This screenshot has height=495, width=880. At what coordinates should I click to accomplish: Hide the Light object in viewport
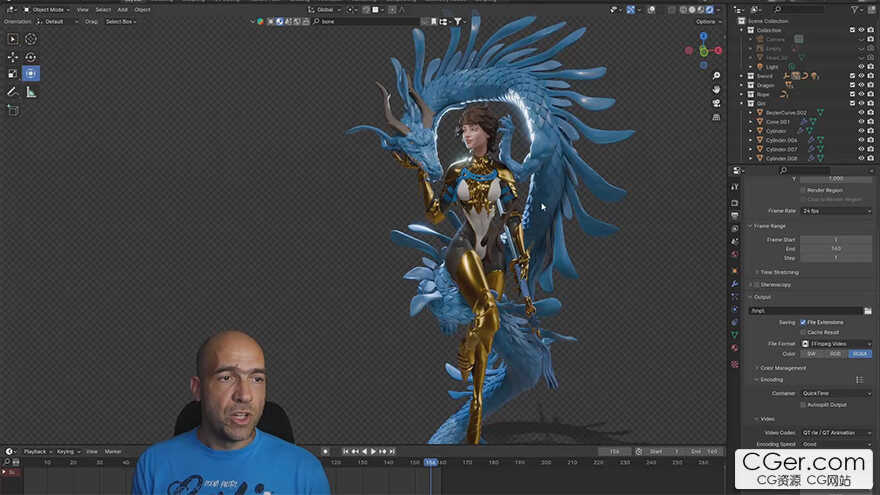tap(861, 67)
